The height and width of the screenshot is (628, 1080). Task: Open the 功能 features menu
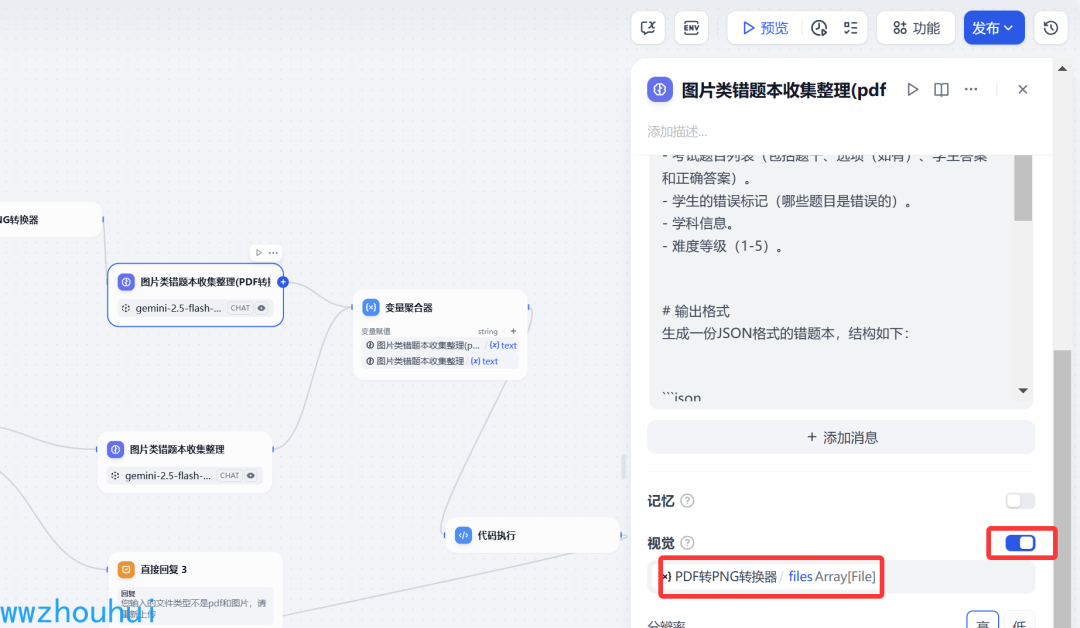[916, 28]
